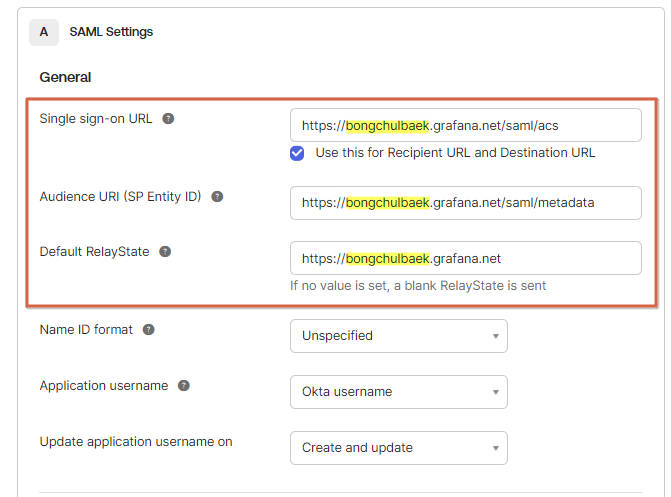671x497 pixels.
Task: Click the 'Update application username on' label
Action: tap(136, 442)
